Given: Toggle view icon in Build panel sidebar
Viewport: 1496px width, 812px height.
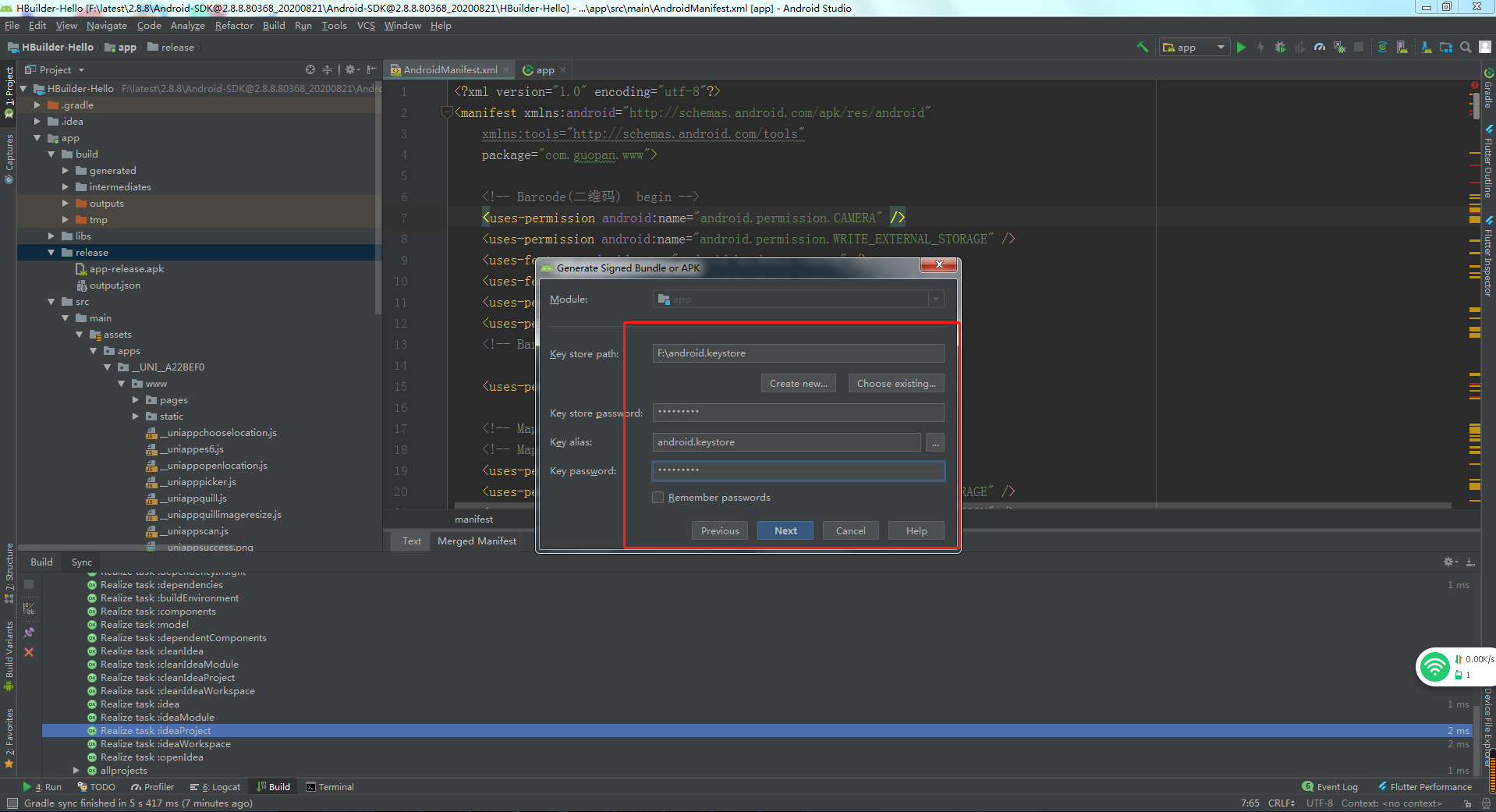Looking at the screenshot, I should [29, 608].
